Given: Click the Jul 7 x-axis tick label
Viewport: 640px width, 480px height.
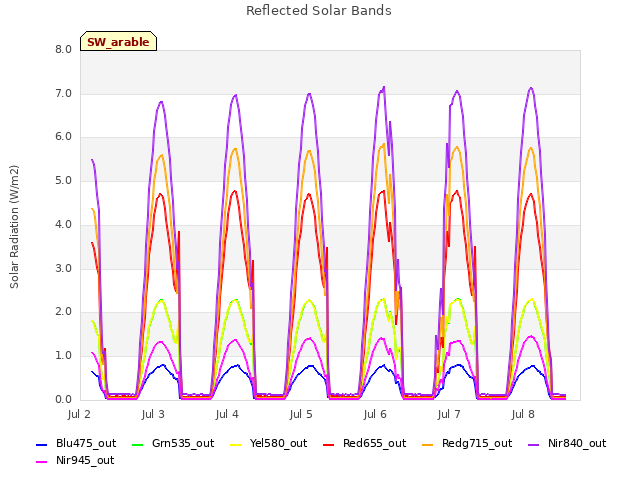Looking at the screenshot, I should tap(449, 415).
